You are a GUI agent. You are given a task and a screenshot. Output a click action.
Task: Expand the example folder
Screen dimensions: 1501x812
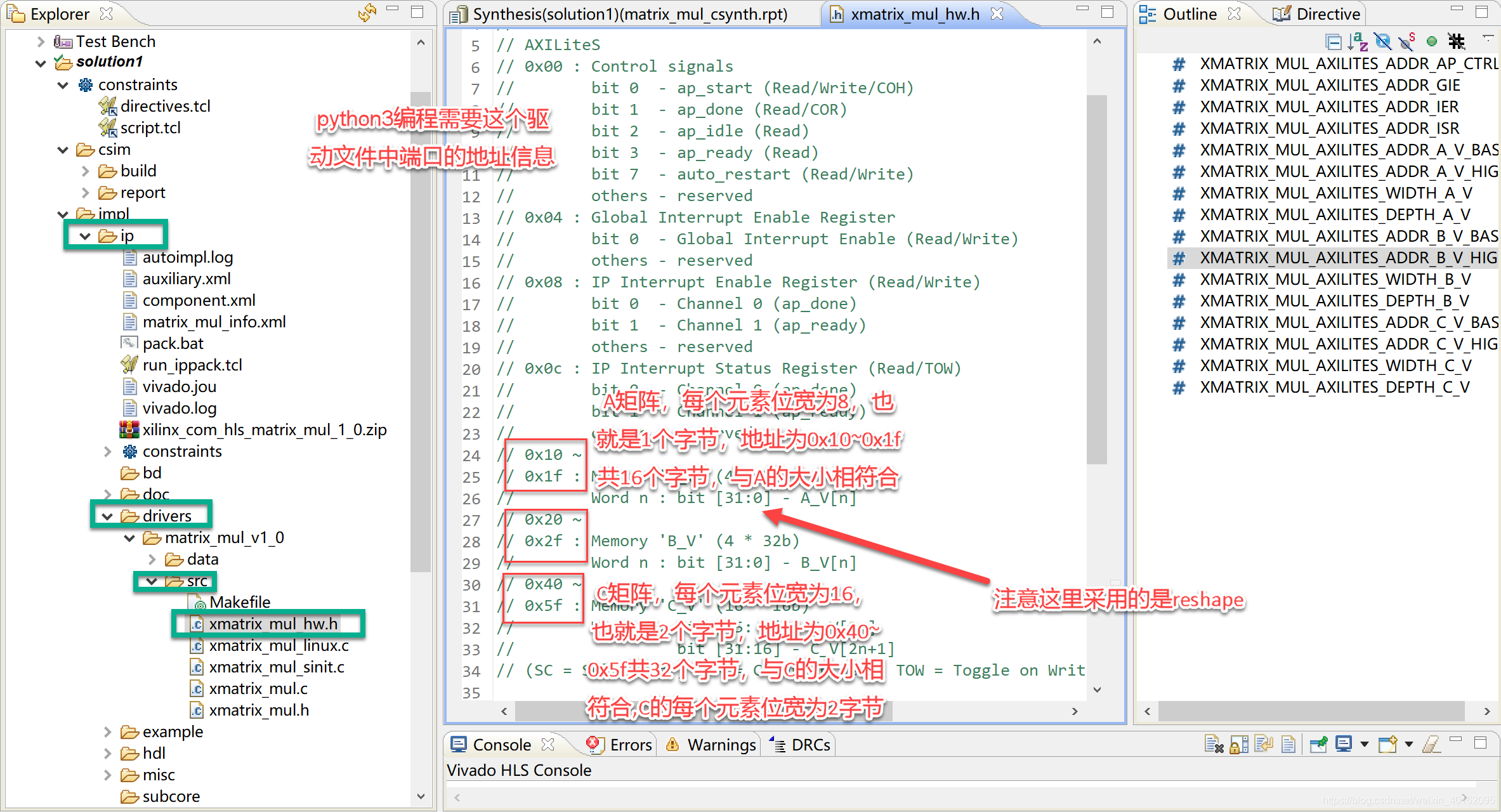point(107,732)
